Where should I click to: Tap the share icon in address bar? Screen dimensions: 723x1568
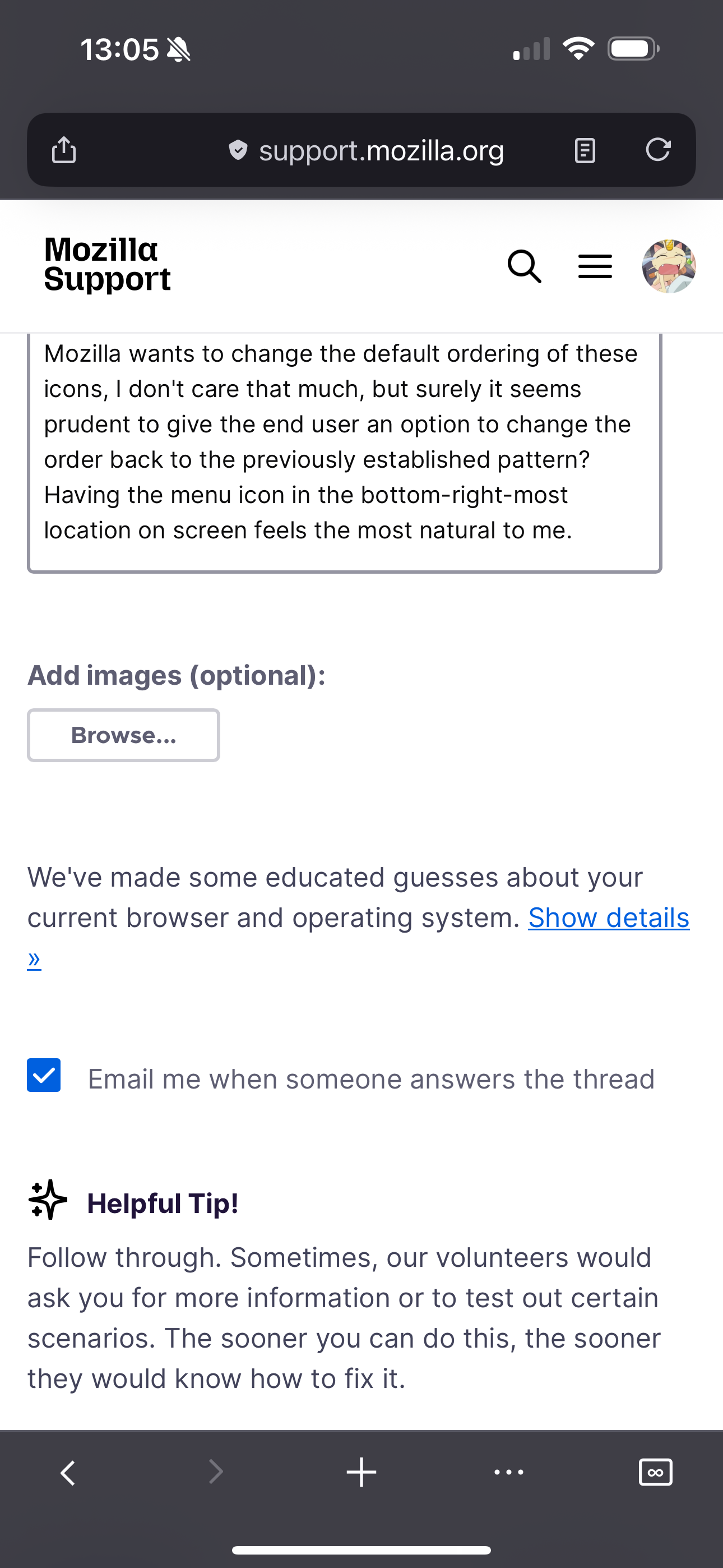[64, 150]
